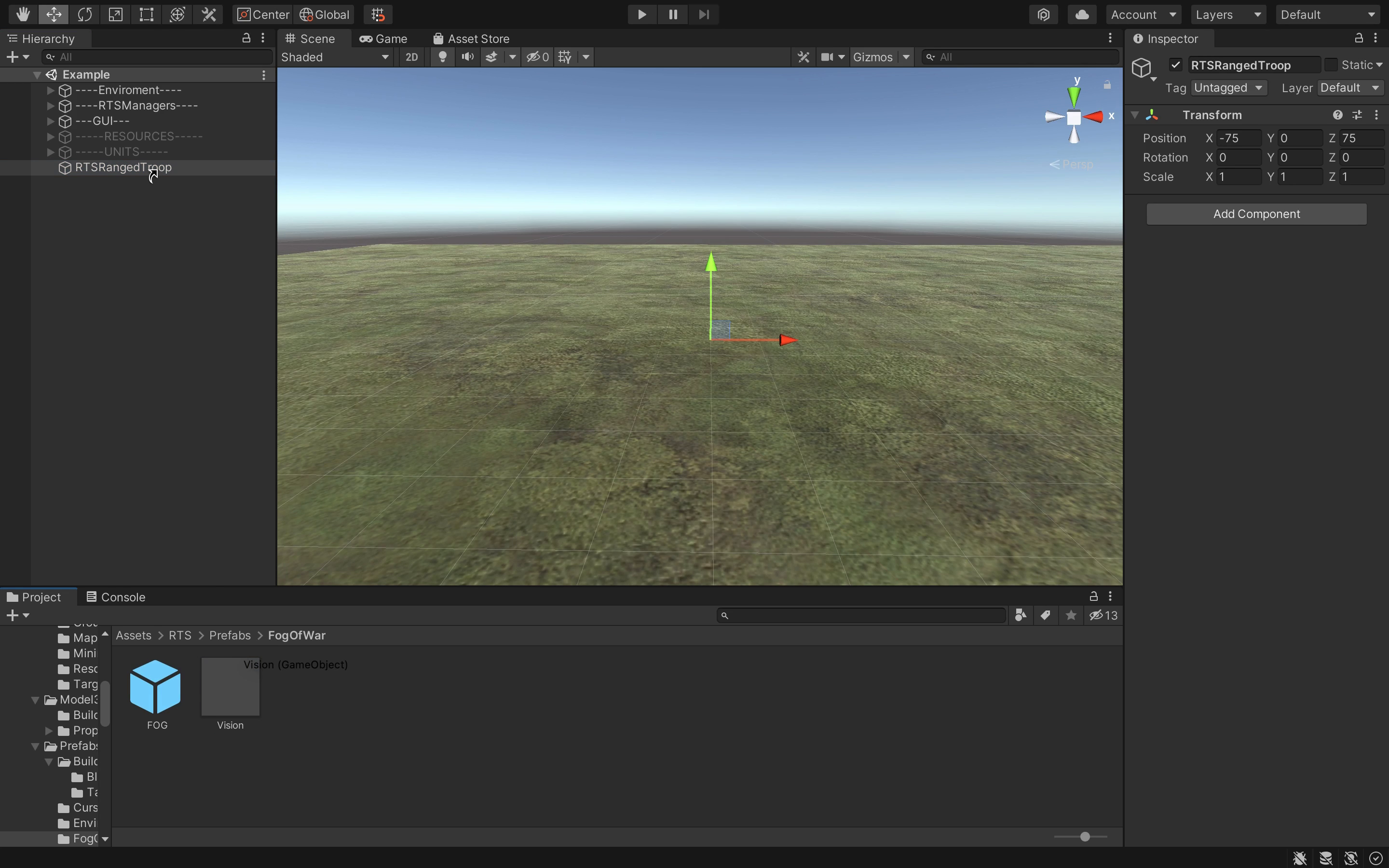Toggle hidden packages count 13
The height and width of the screenshot is (868, 1389).
[x=1103, y=615]
